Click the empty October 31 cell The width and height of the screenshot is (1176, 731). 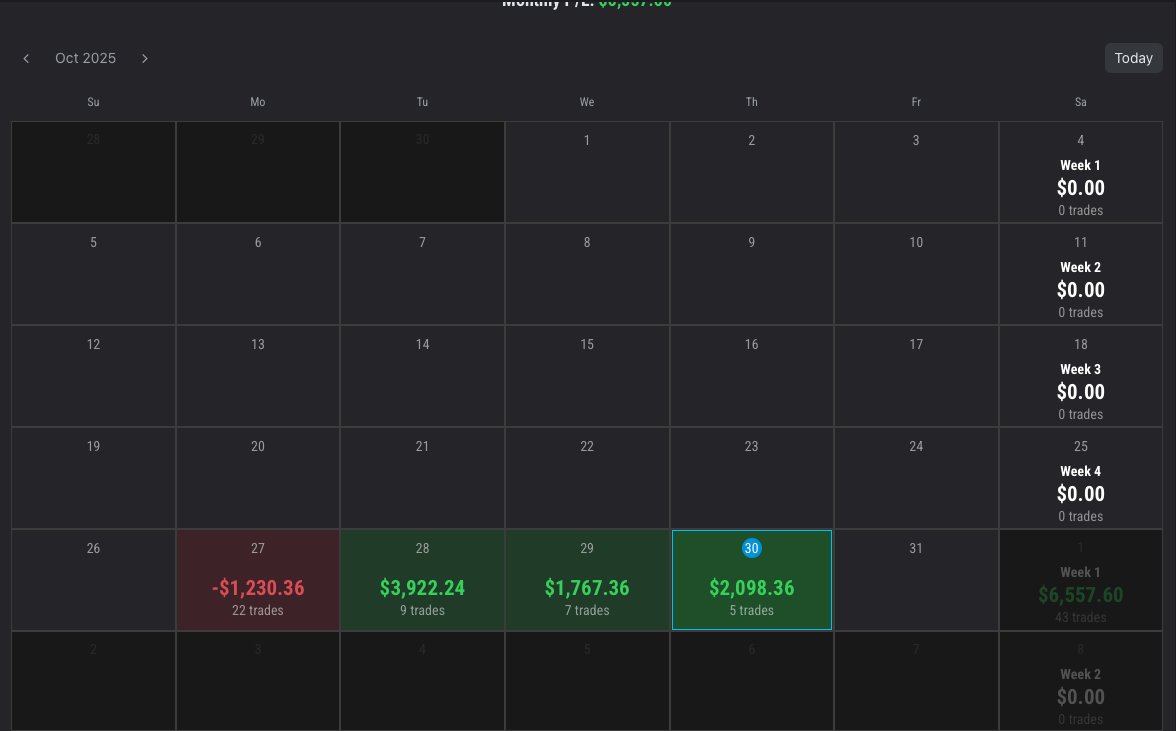tap(916, 580)
